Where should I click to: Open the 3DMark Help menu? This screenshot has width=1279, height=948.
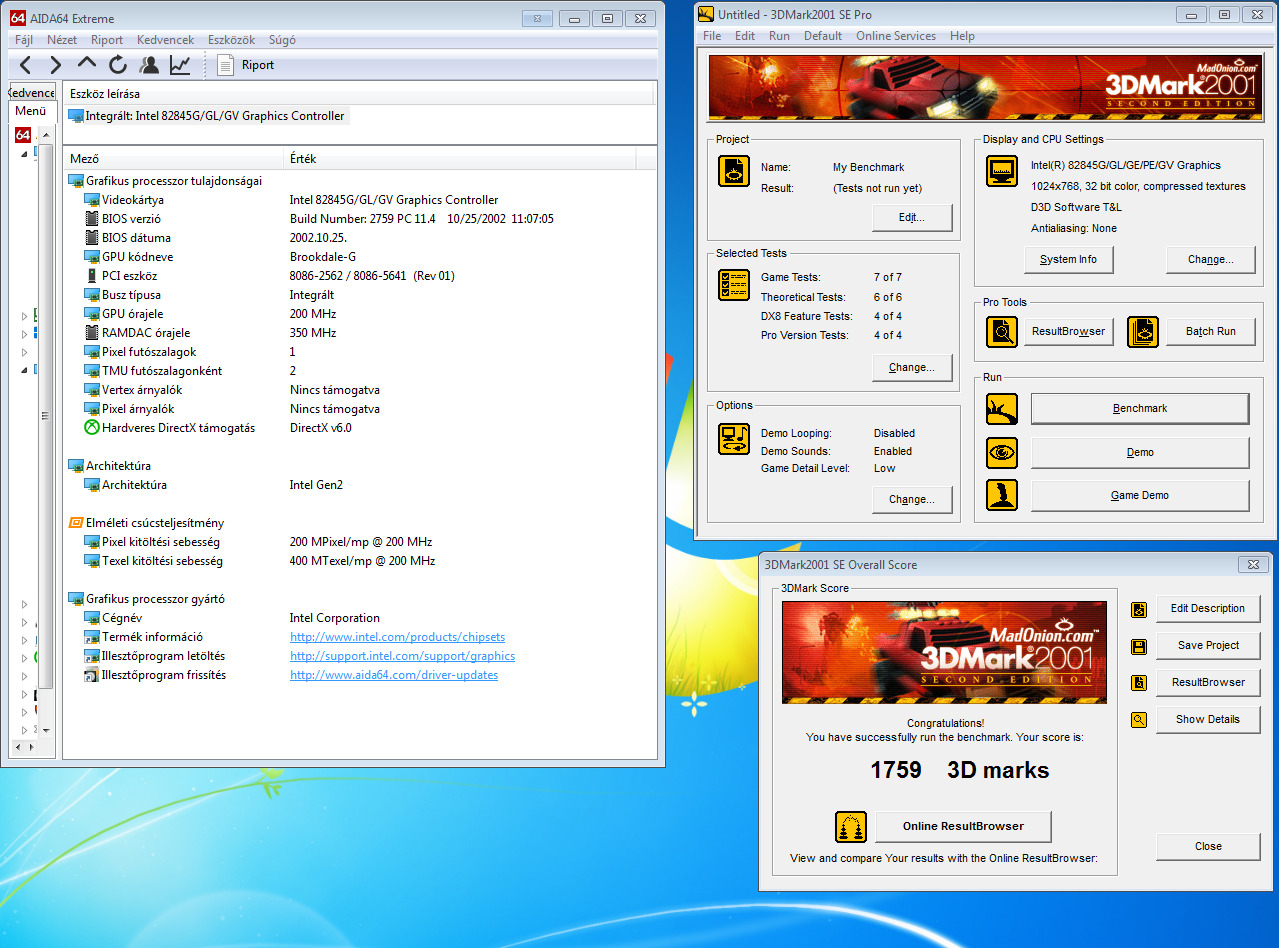(x=962, y=36)
